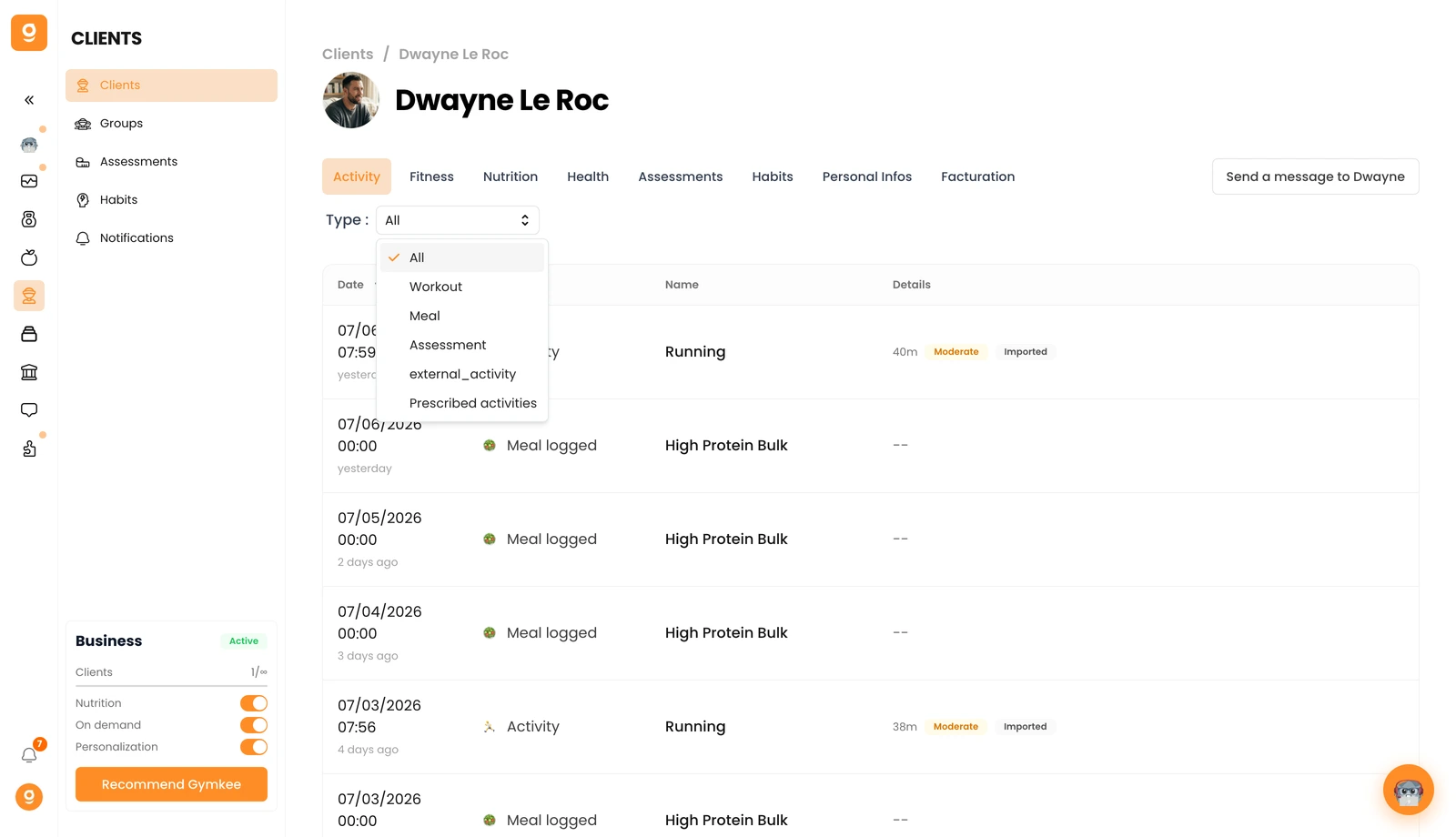
Task: Sort by the Date column header
Action: tap(350, 285)
